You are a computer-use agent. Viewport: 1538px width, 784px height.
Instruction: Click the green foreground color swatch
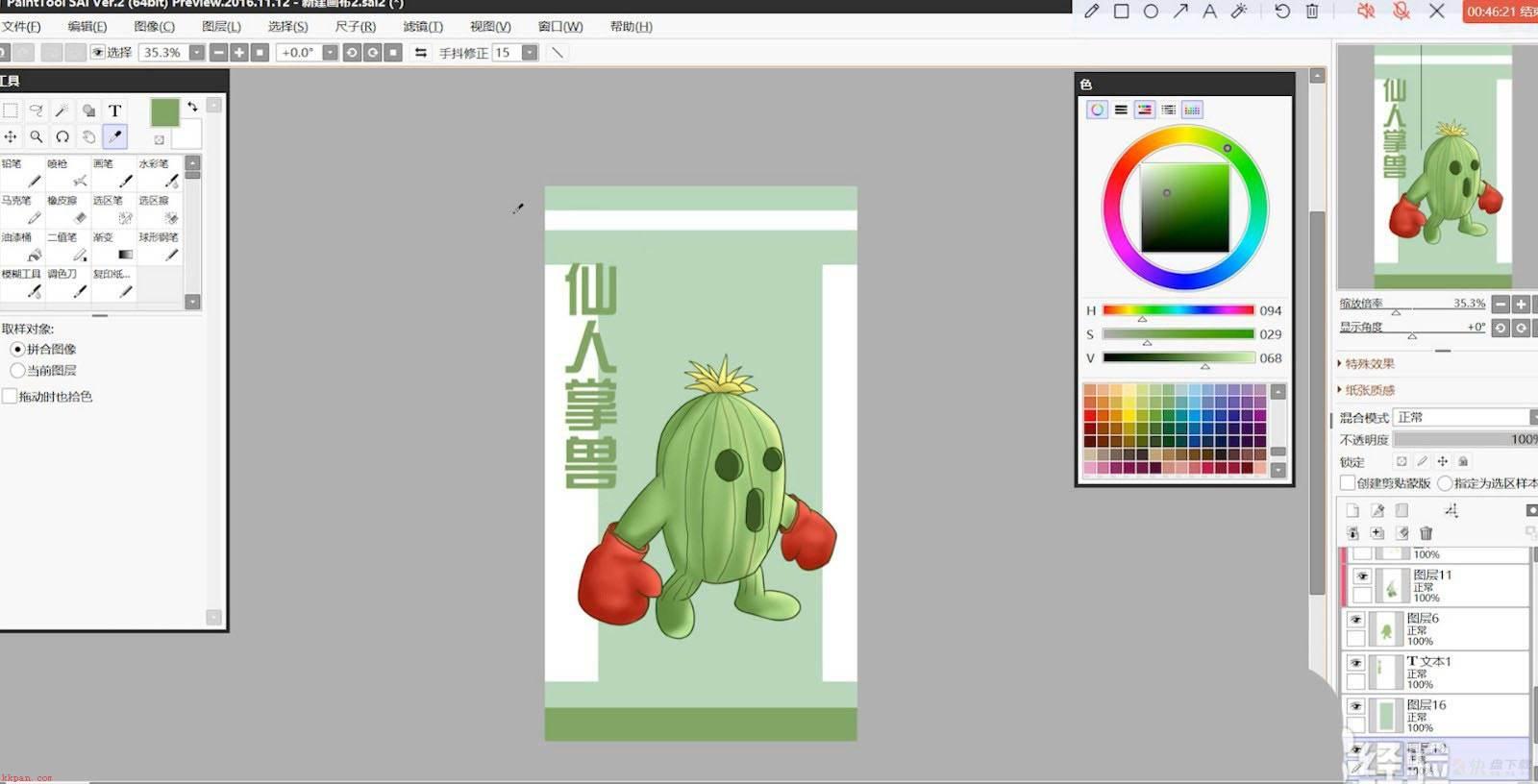point(164,112)
